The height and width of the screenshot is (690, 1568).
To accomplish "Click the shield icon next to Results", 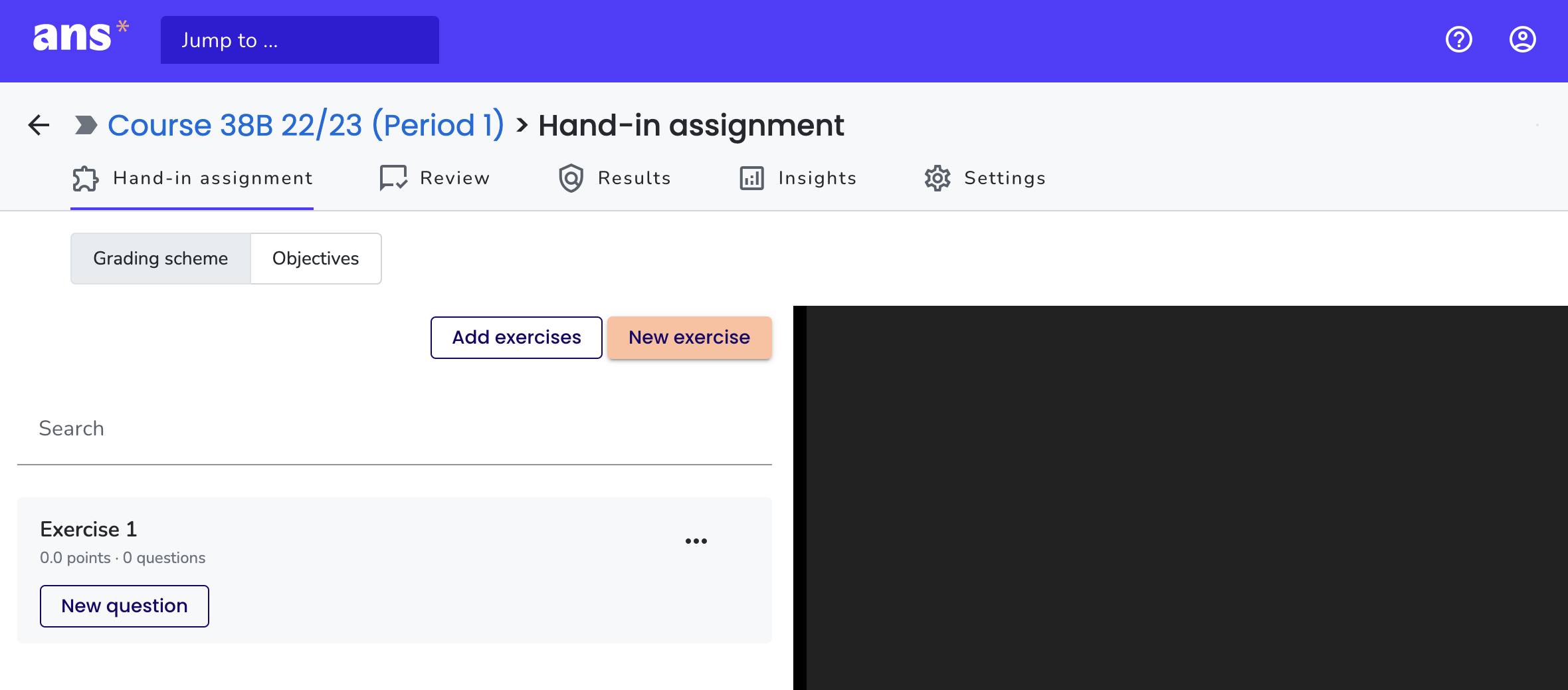I will click(x=572, y=178).
